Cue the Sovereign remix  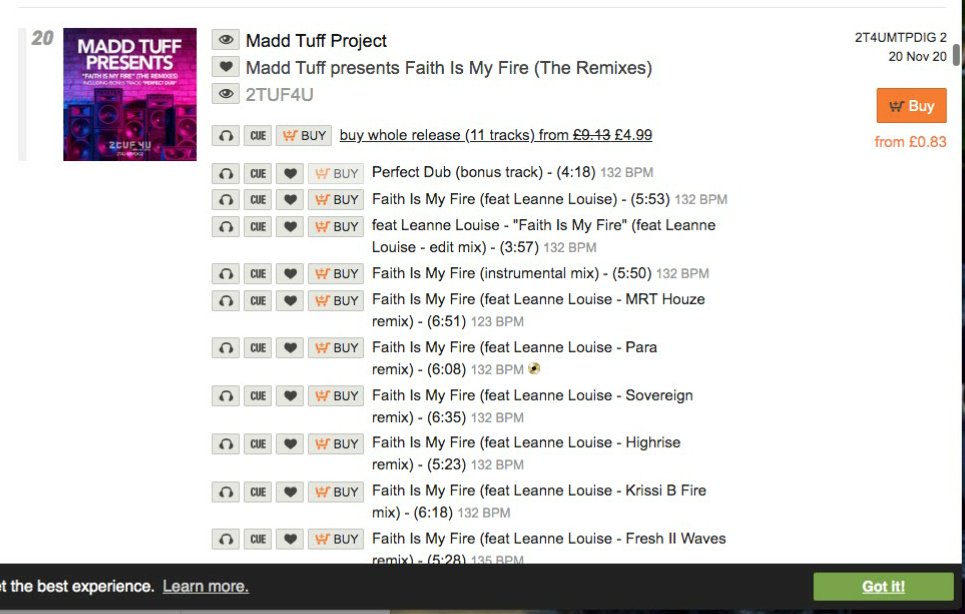click(258, 396)
